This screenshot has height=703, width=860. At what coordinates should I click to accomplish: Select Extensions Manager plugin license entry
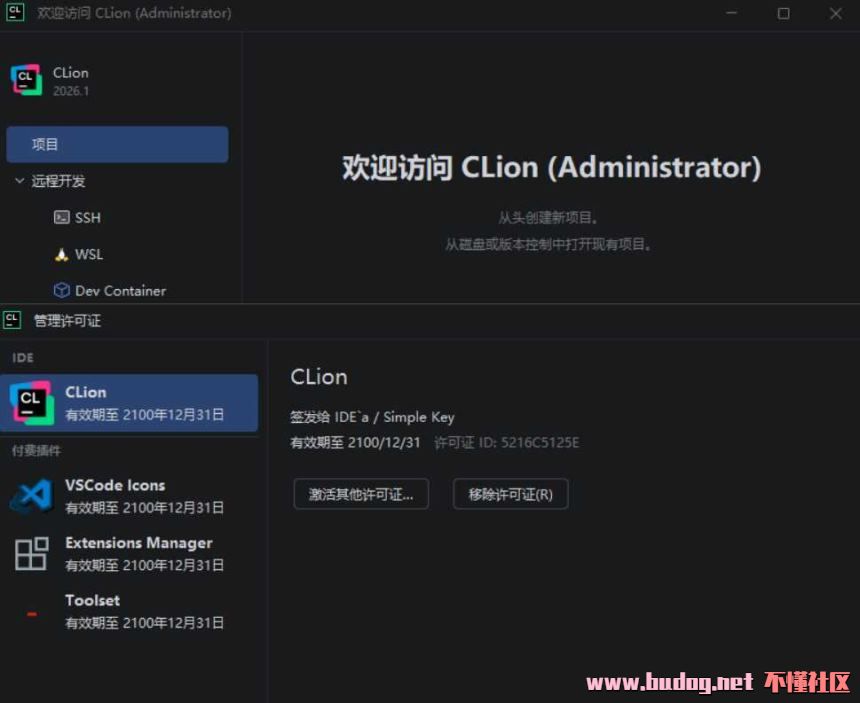(x=129, y=553)
